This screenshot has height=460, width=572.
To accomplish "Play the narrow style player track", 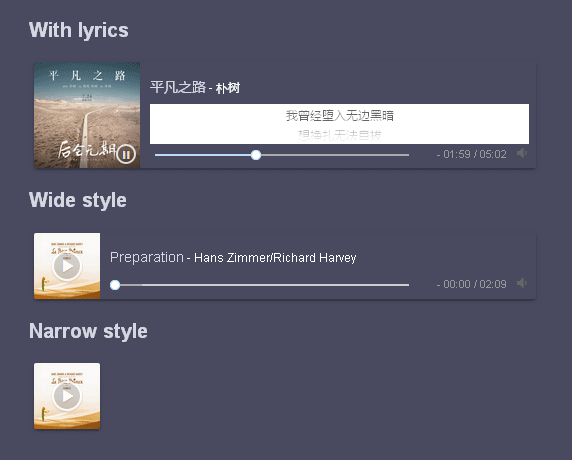I will click(67, 396).
